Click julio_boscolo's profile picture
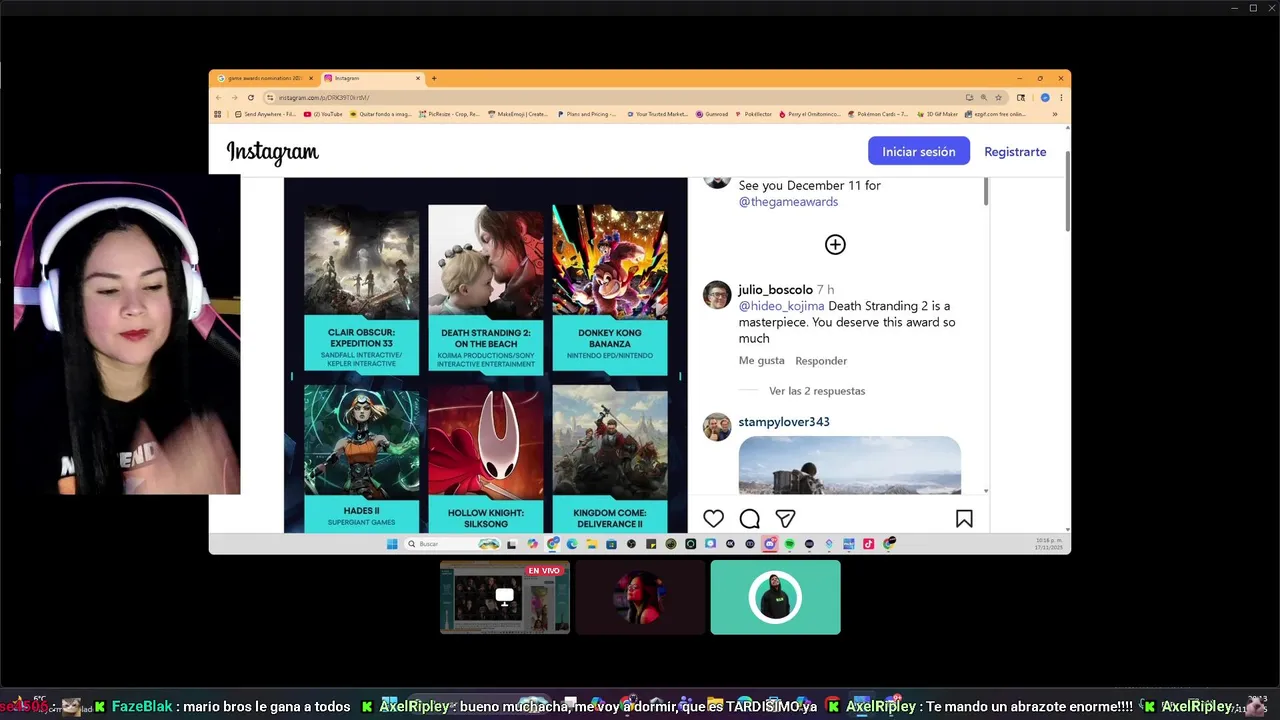This screenshot has width=1280, height=720. point(717,295)
